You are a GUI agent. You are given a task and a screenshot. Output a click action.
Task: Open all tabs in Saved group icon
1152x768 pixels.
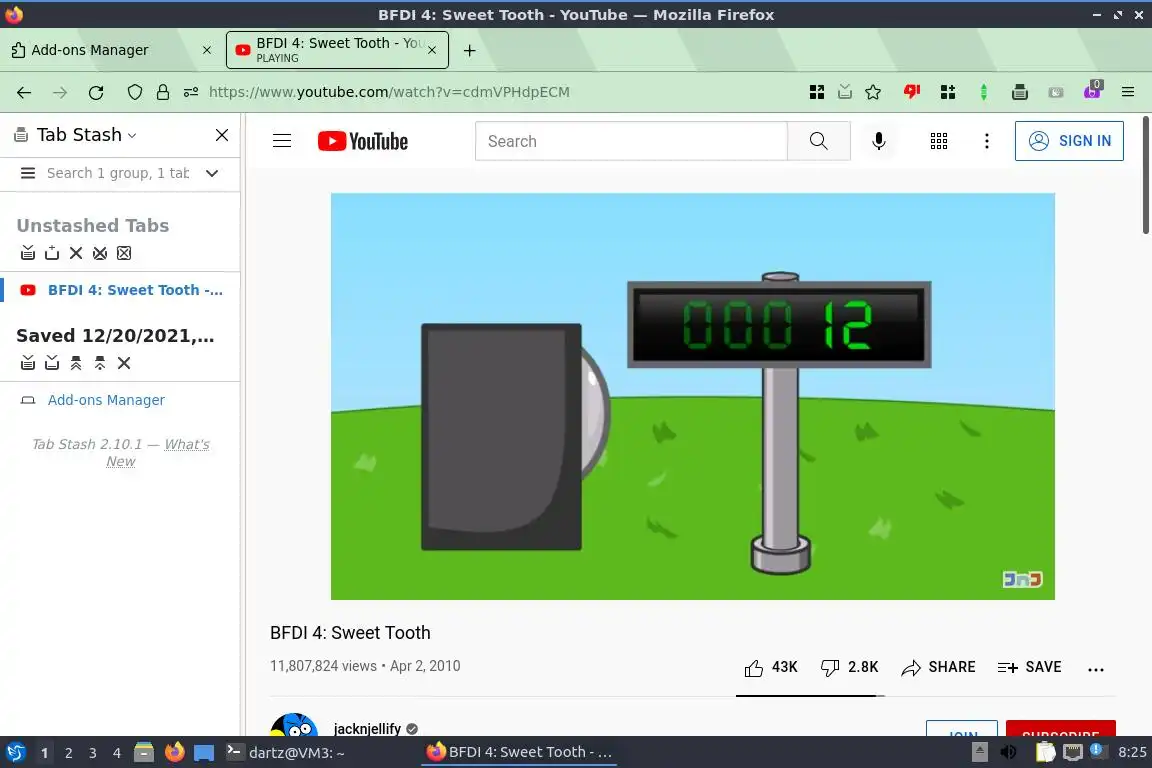click(x=76, y=363)
